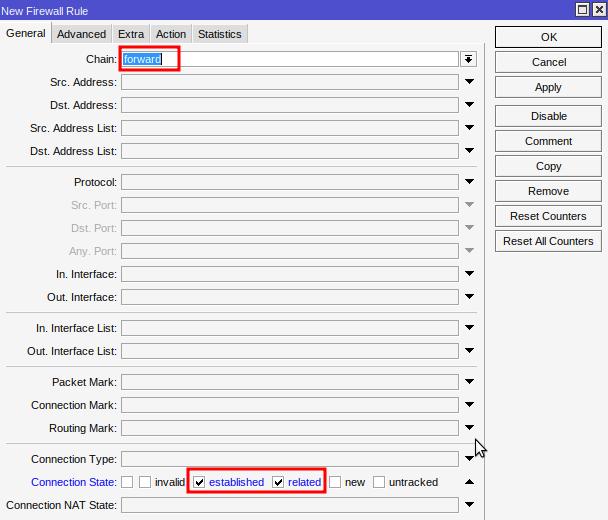Open the Extra tab
Screen dimensions: 608x520
pos(131,34)
